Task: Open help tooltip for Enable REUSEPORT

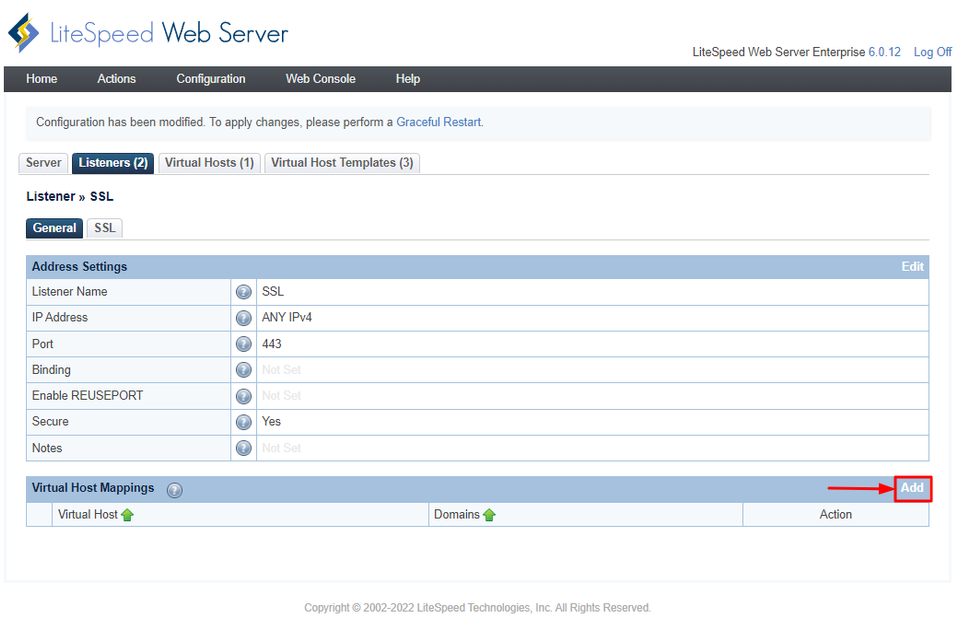Action: pyautogui.click(x=243, y=395)
